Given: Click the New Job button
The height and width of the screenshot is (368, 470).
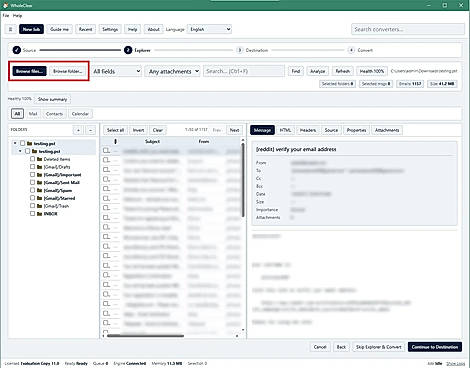Looking at the screenshot, I should click(31, 29).
